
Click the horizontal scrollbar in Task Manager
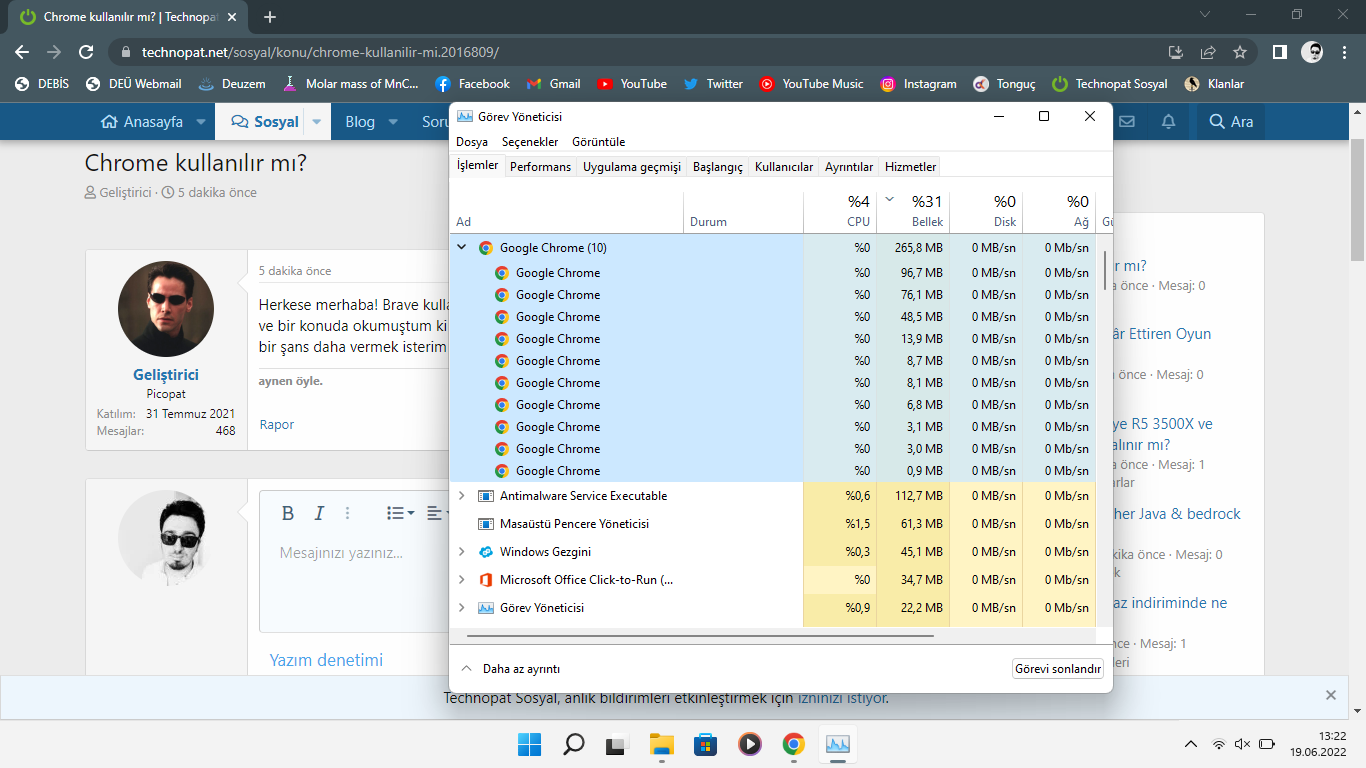pyautogui.click(x=700, y=635)
